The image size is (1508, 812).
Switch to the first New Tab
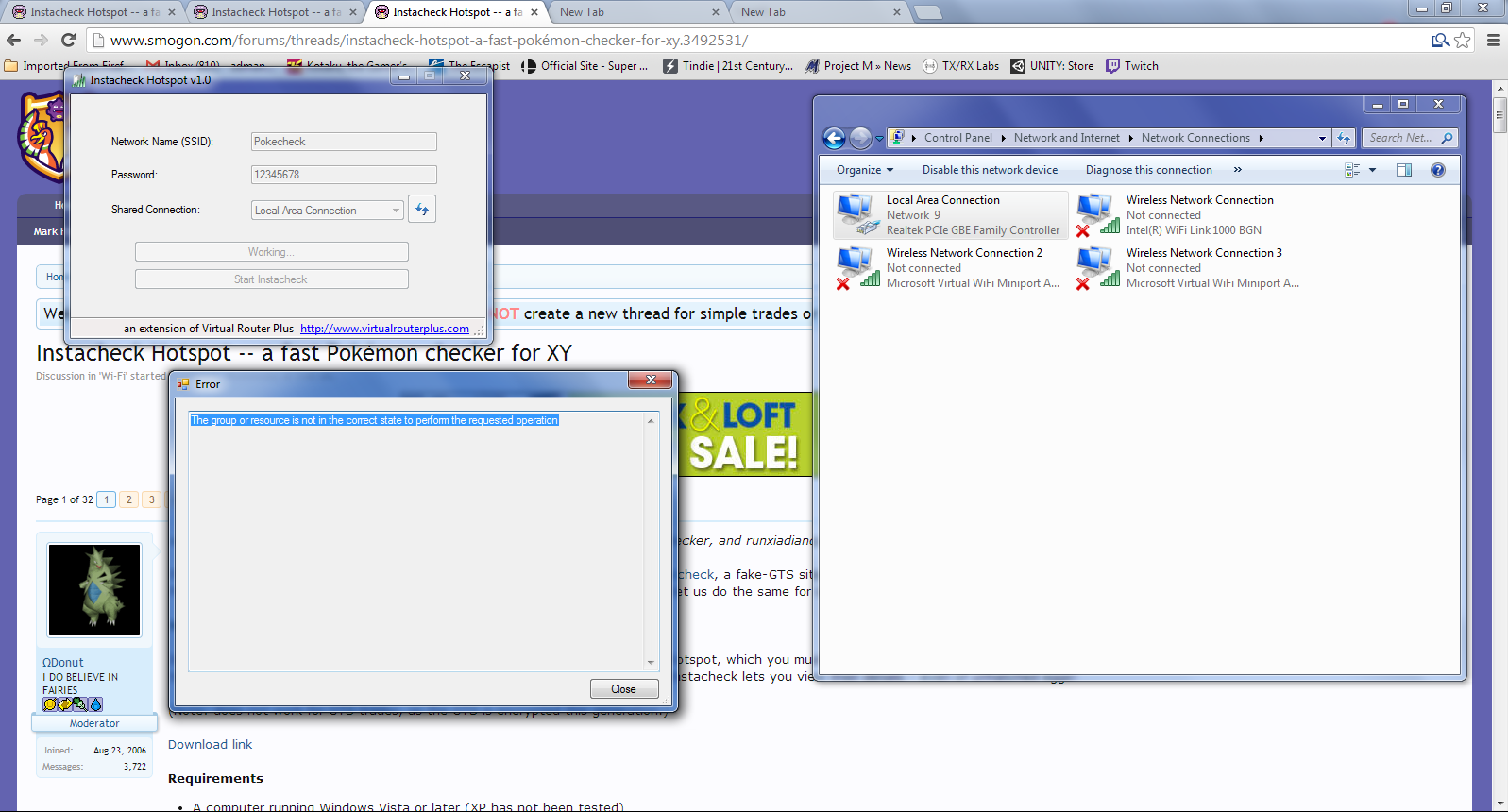(637, 12)
